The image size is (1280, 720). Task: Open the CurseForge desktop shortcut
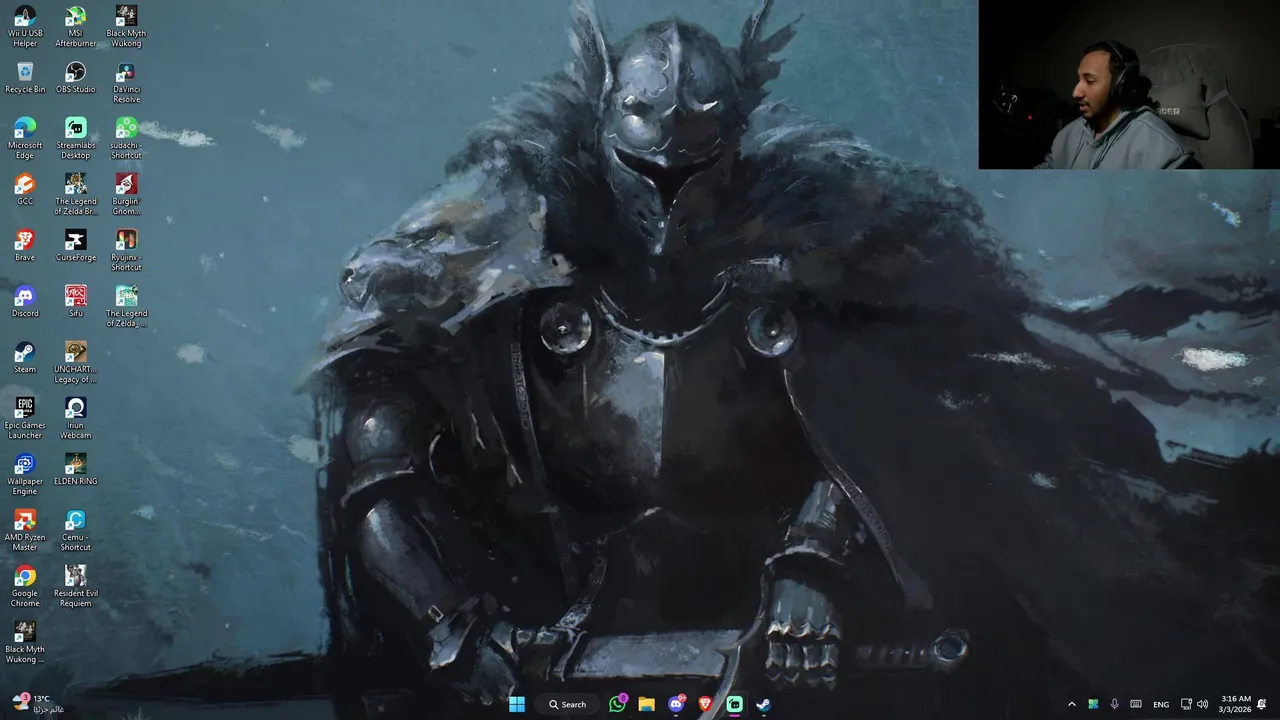(x=76, y=246)
